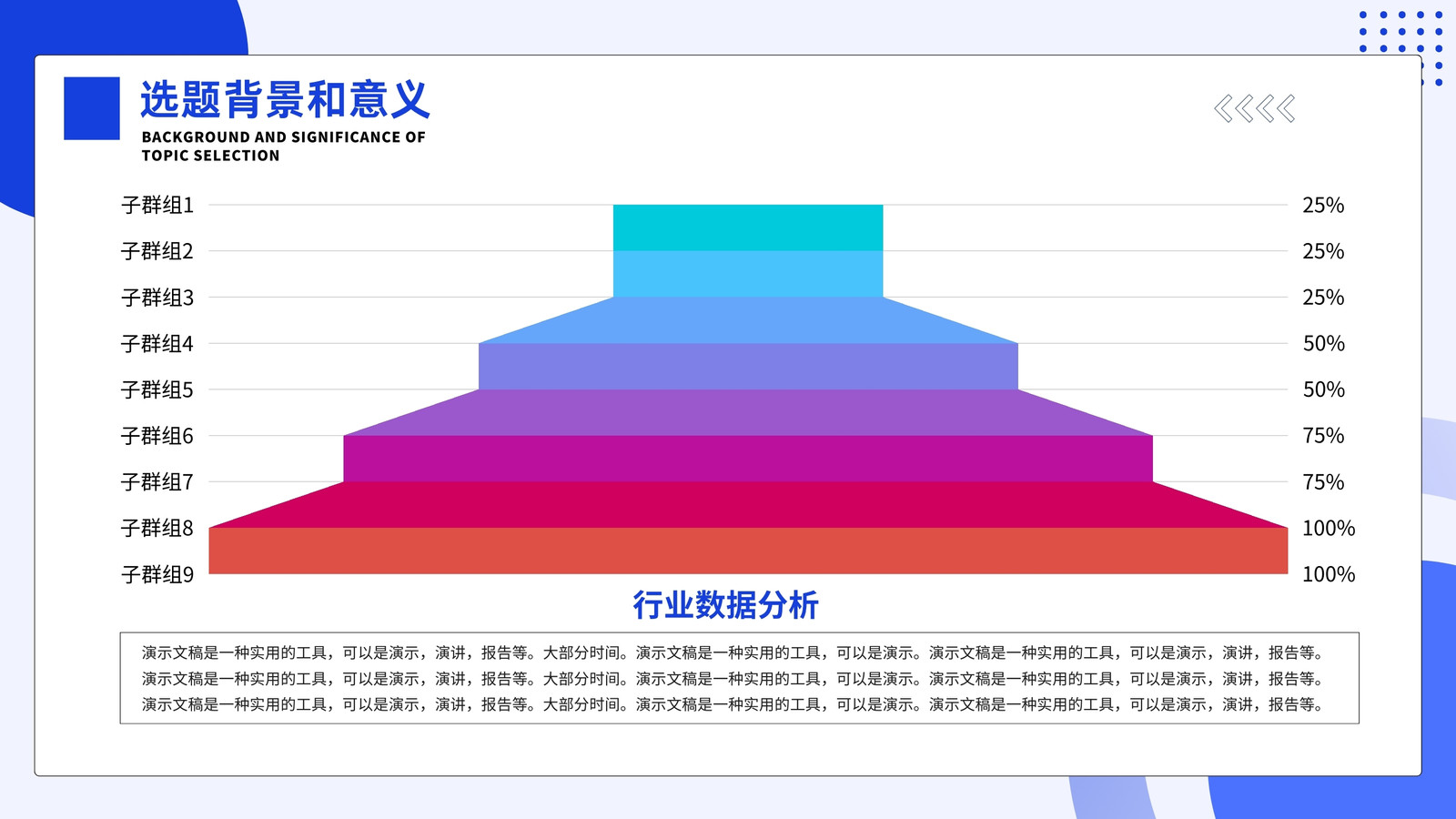Select the chart caption 行业数据分析

726,605
